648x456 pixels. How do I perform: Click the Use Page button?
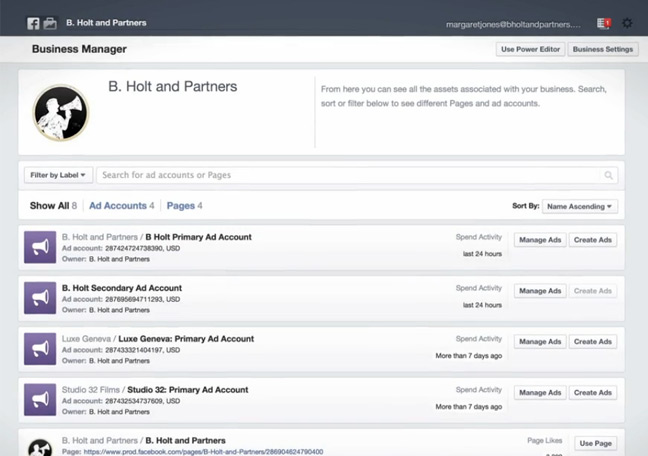click(596, 443)
